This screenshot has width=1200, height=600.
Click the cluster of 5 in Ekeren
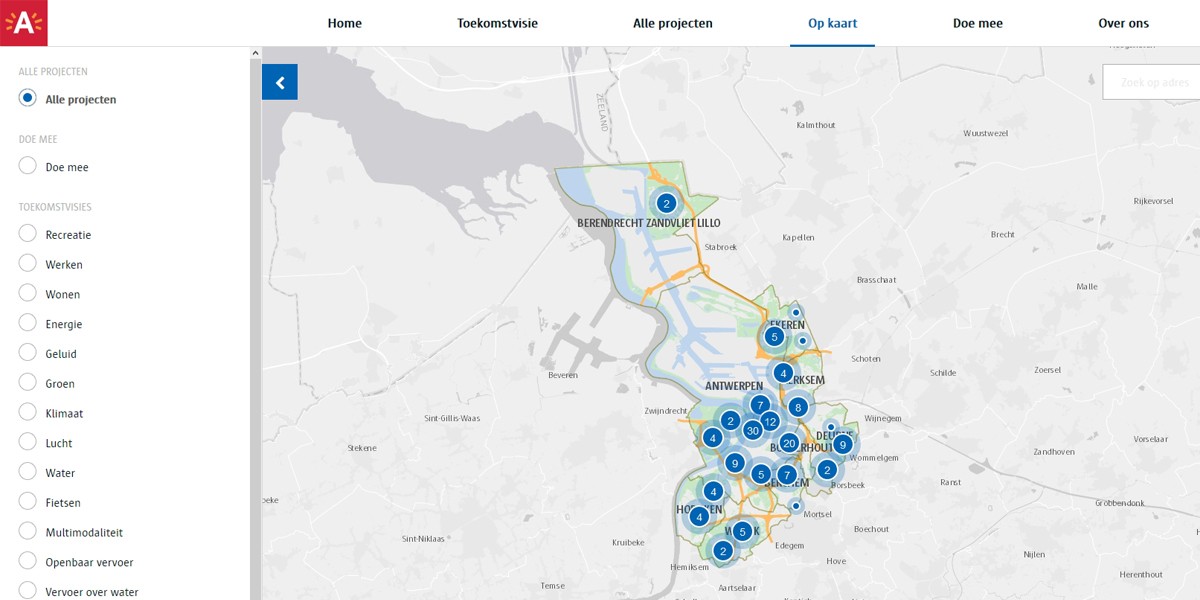click(x=774, y=337)
